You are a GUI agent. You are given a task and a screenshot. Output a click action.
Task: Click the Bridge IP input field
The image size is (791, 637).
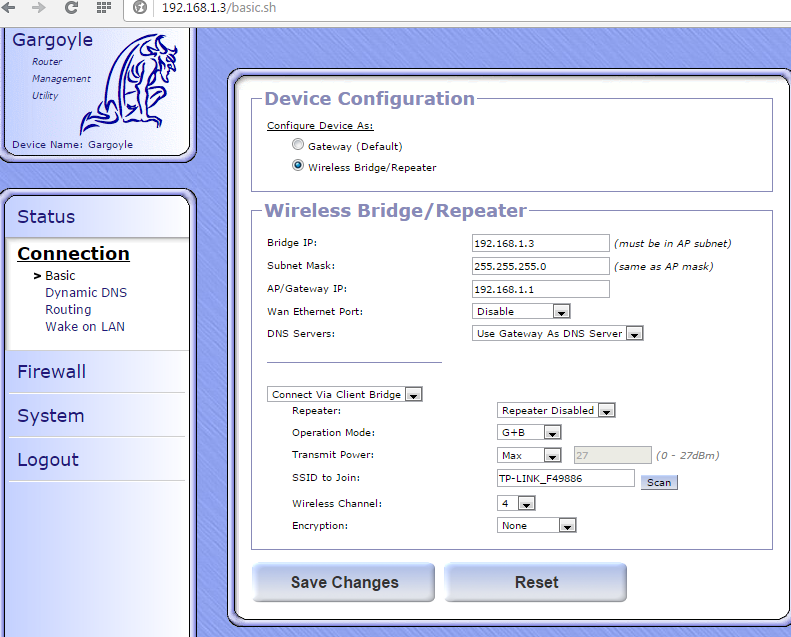(541, 243)
